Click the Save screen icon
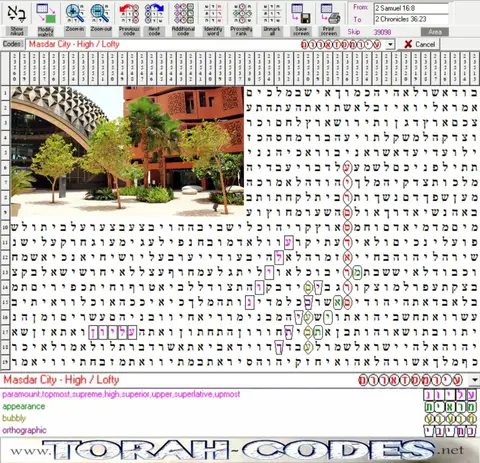The height and width of the screenshot is (463, 480). (301, 14)
